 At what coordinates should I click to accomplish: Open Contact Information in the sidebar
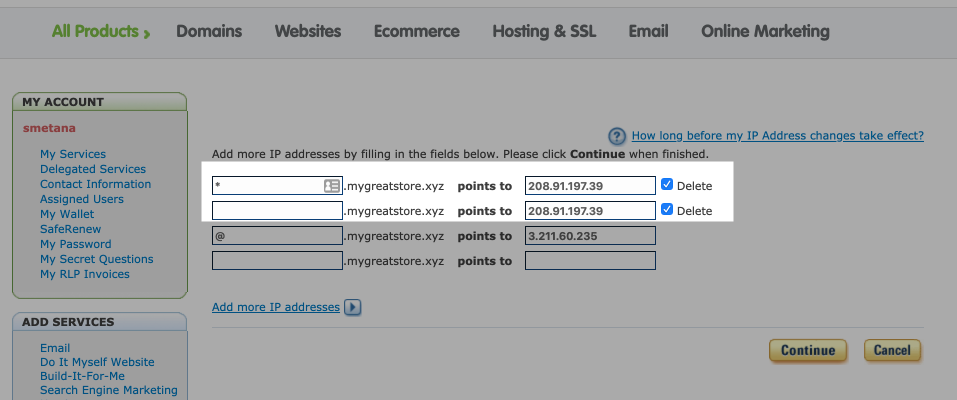point(95,184)
